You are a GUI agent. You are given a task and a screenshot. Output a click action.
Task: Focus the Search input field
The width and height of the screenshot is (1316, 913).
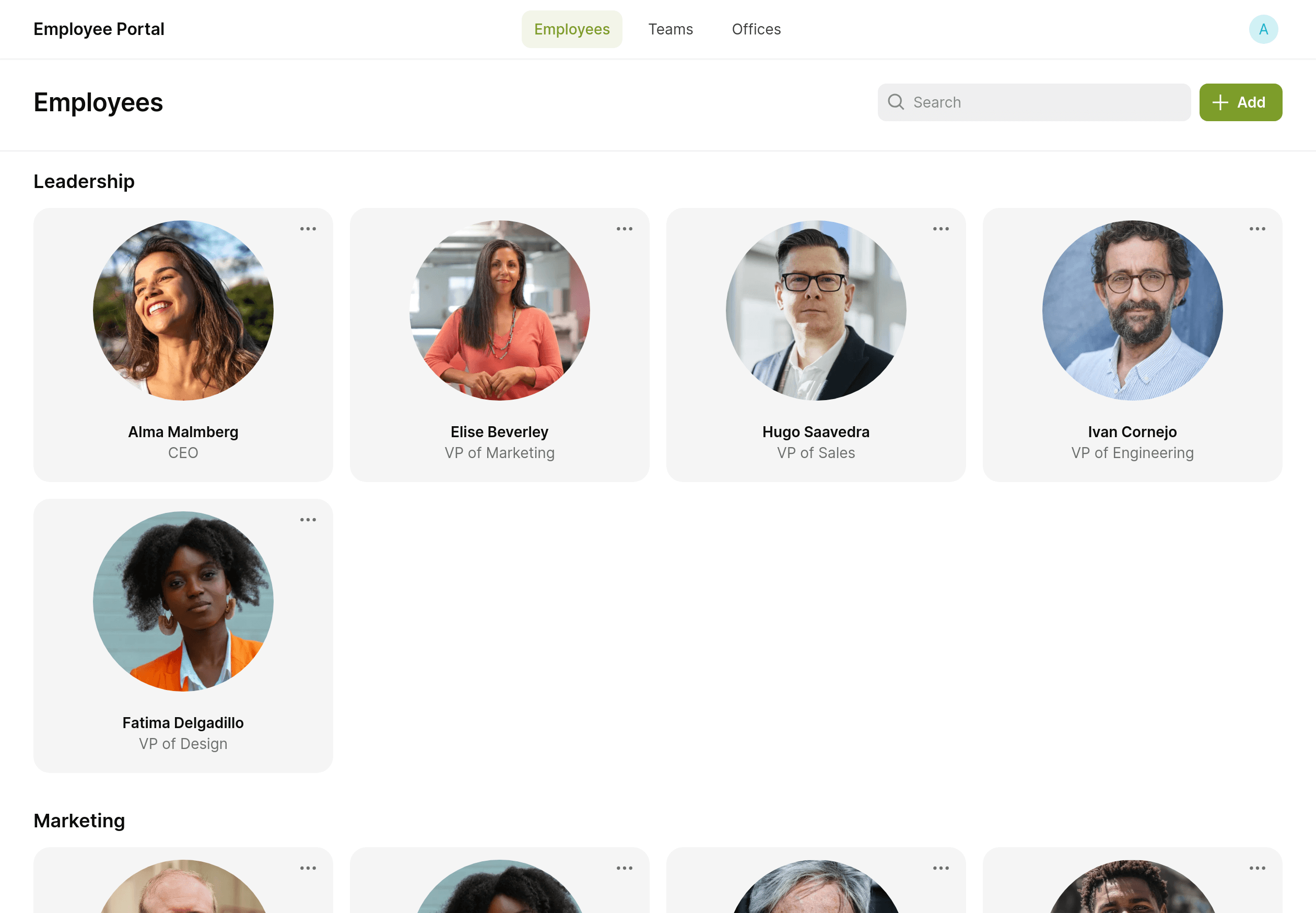coord(1033,102)
